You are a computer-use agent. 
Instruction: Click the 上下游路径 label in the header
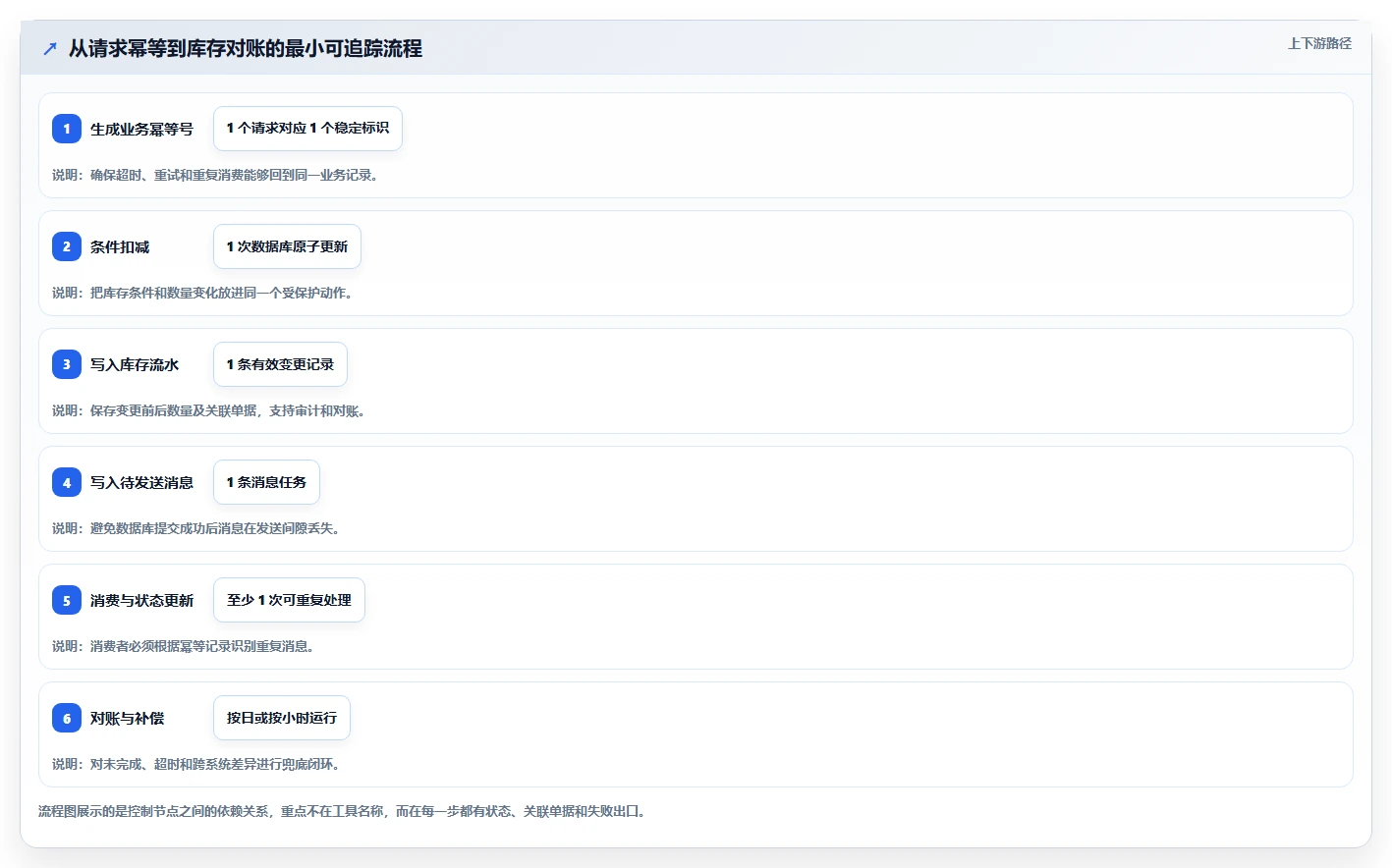(1319, 43)
